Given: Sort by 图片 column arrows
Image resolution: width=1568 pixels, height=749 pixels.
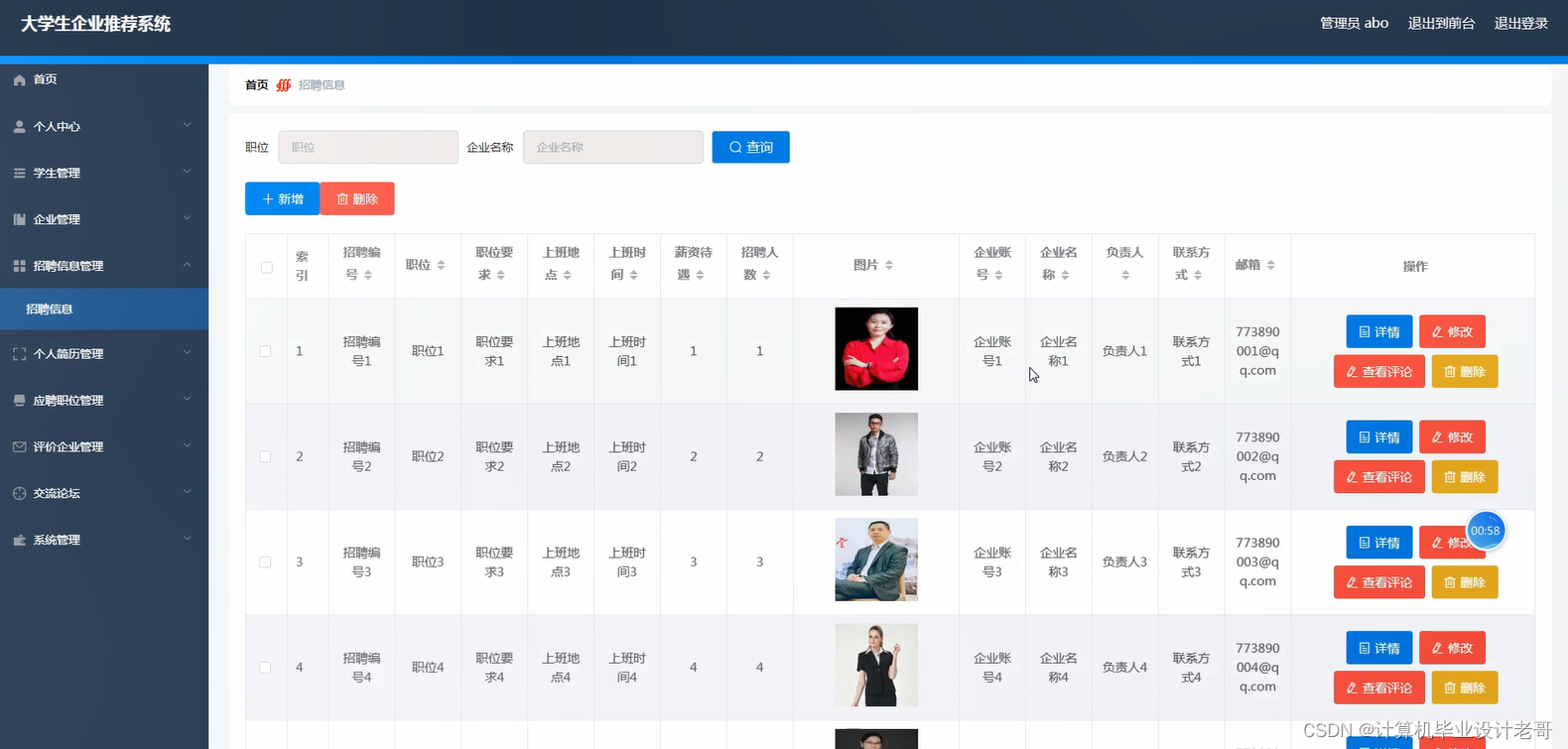Looking at the screenshot, I should pyautogui.click(x=889, y=265).
